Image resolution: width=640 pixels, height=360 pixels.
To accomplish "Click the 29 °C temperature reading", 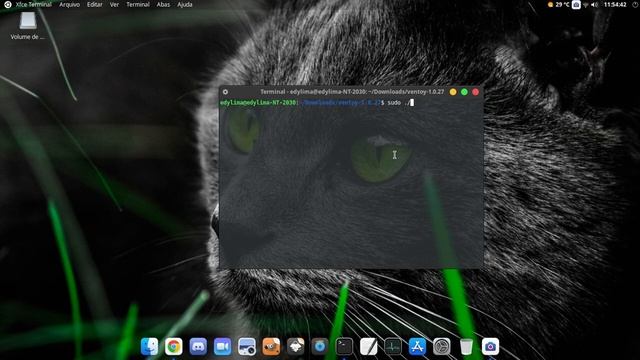I will 562,4.
